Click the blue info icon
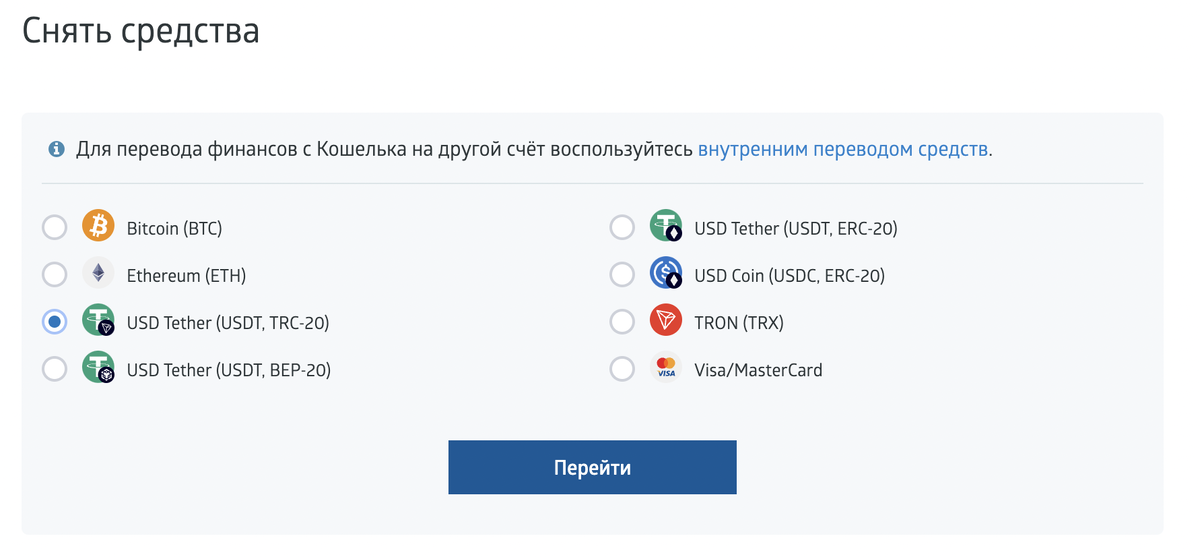The image size is (1200, 557). coord(56,150)
